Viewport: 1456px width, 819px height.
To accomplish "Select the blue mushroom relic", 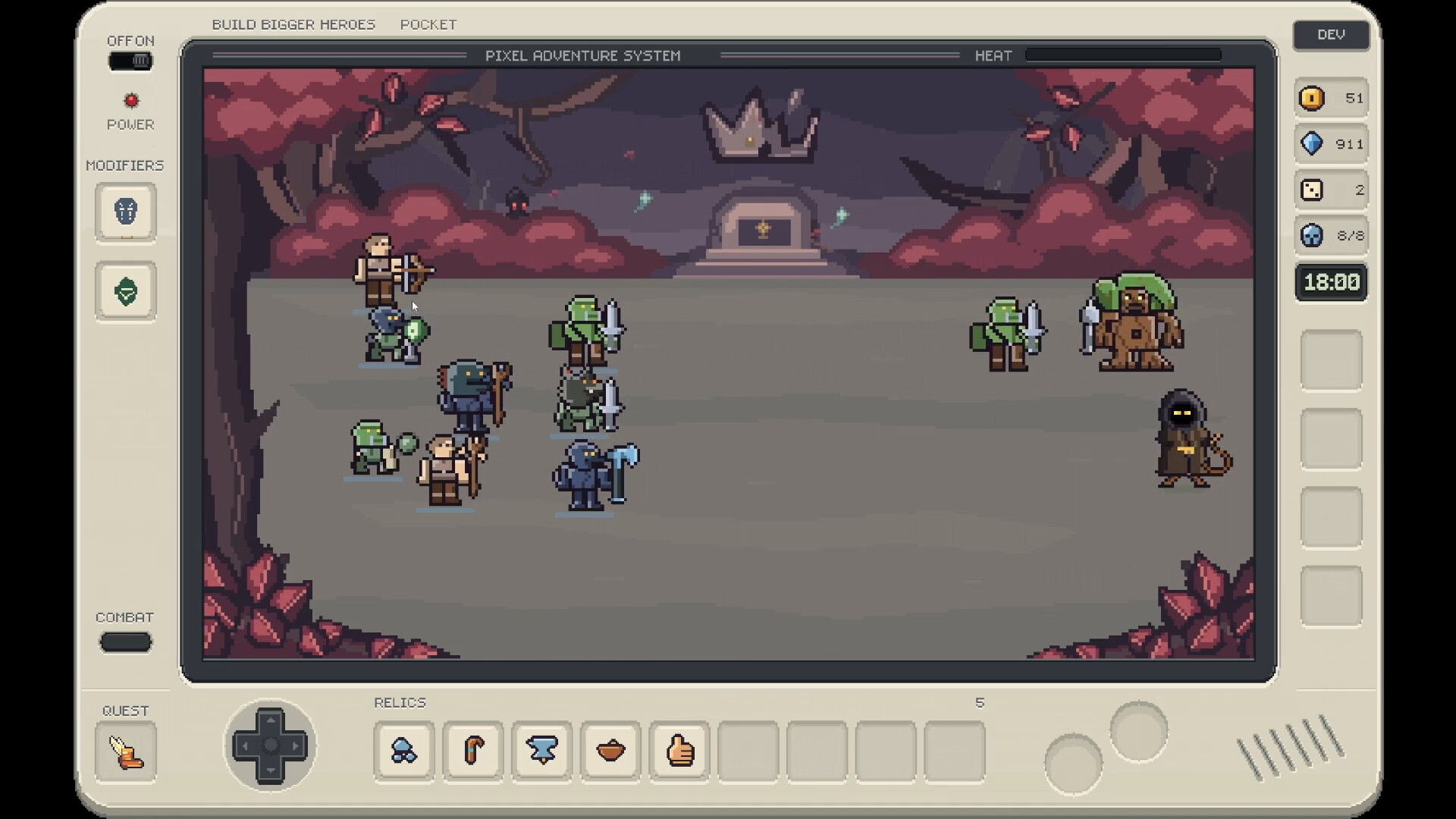I will click(404, 752).
